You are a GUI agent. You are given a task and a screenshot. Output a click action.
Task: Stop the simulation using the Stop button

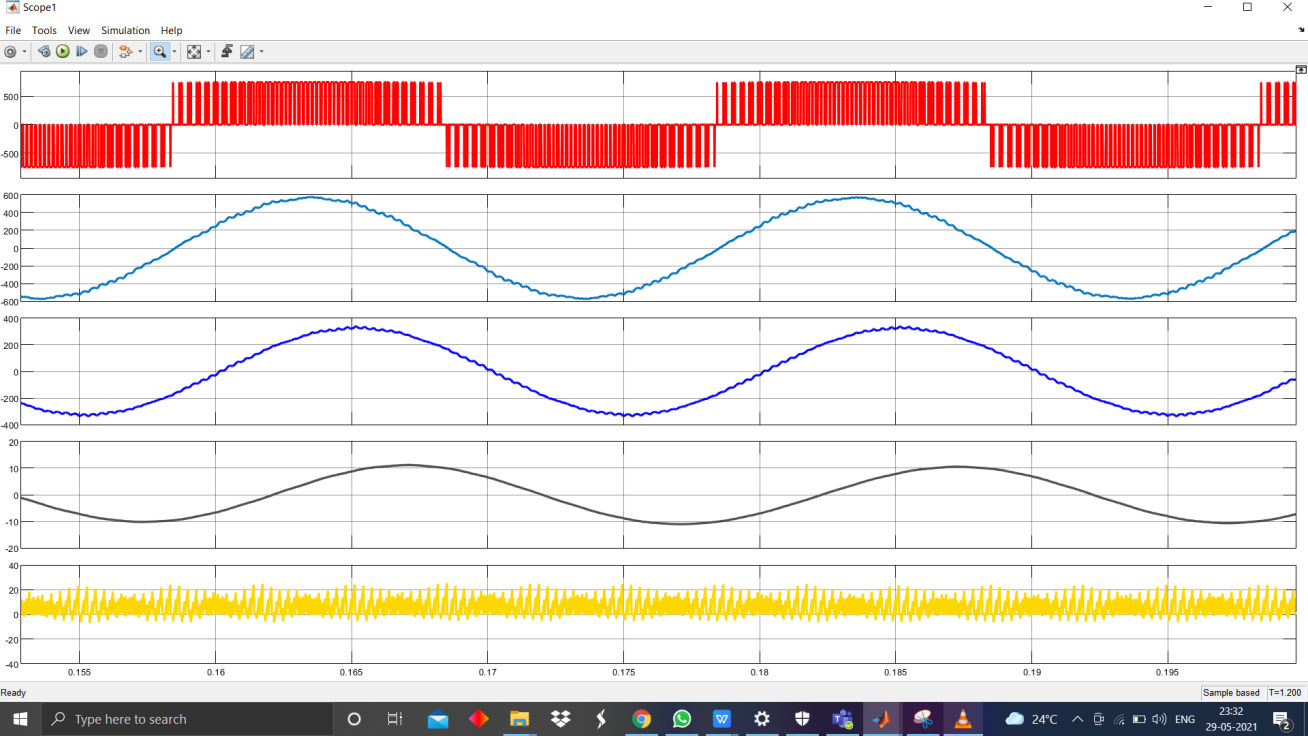[x=101, y=52]
